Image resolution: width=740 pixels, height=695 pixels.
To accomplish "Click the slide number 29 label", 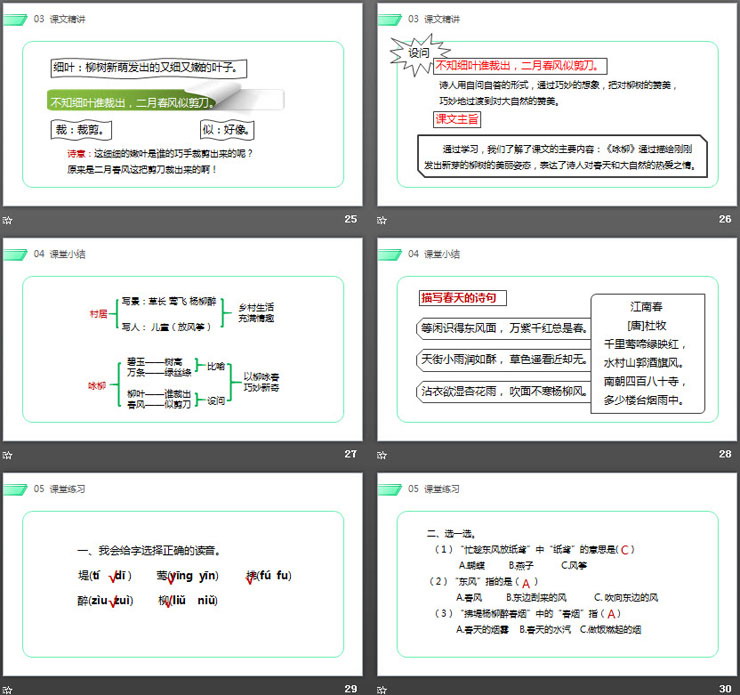I will tap(350, 688).
